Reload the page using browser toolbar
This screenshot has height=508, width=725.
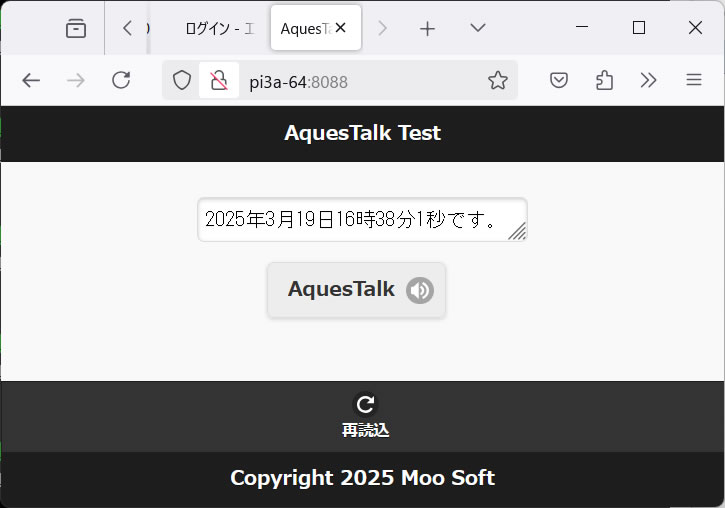point(121,80)
